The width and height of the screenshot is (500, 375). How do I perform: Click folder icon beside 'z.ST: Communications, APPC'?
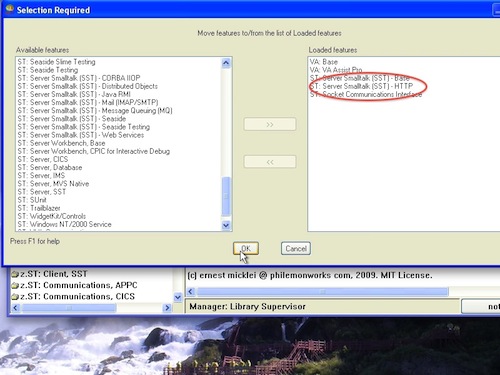tap(15, 286)
